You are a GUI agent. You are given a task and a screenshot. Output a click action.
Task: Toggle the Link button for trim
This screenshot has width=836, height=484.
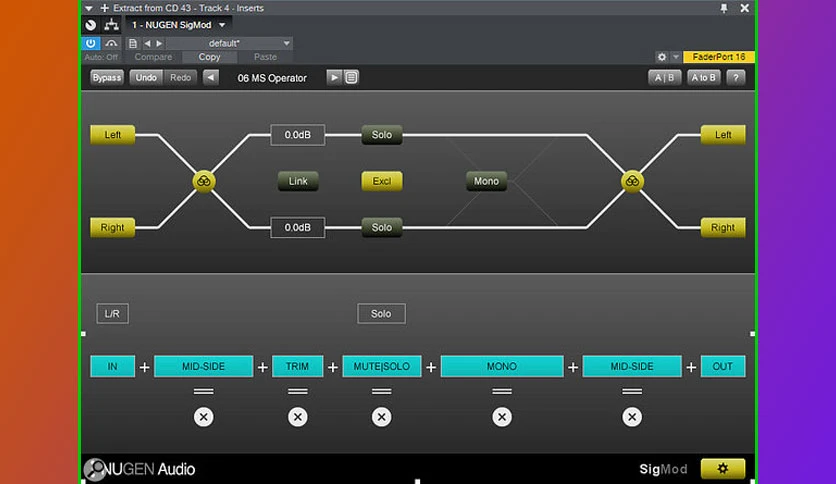[298, 181]
